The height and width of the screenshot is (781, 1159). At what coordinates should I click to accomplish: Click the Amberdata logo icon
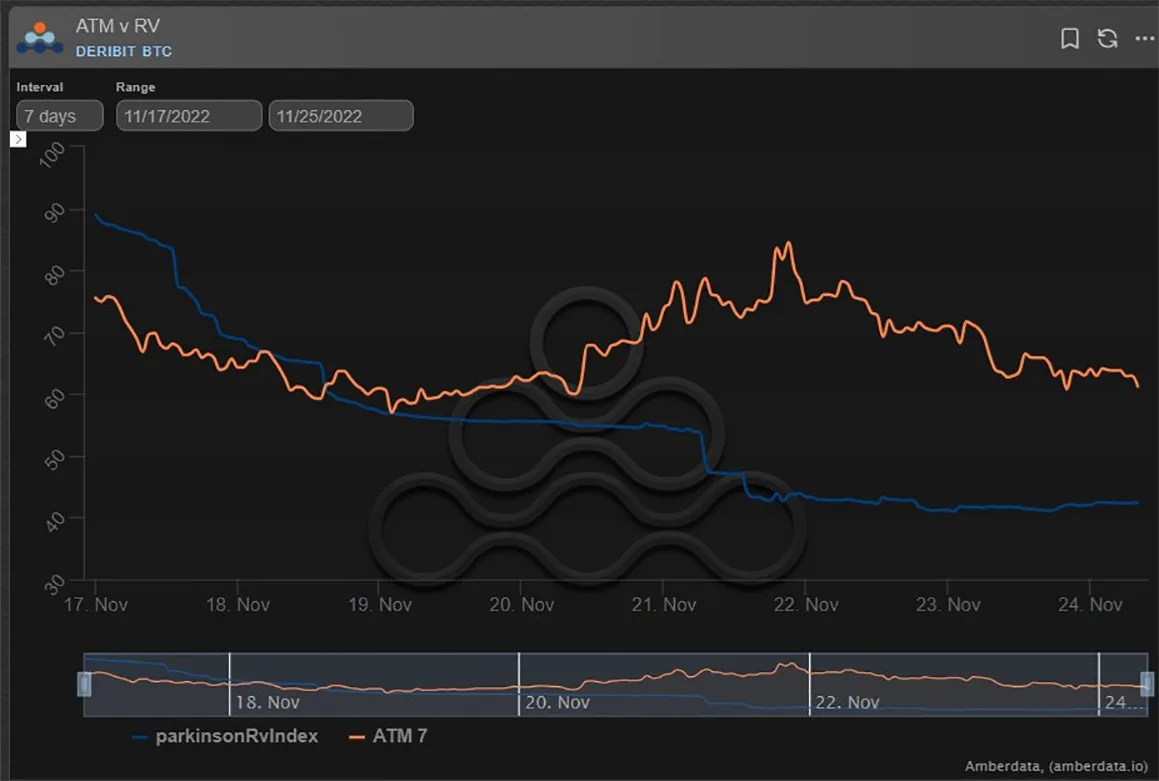(x=40, y=38)
